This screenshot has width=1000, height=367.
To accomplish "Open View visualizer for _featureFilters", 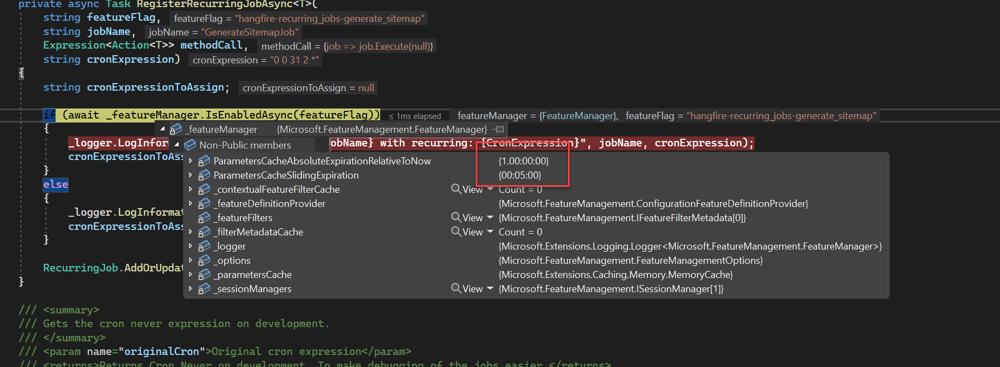I will click(x=467, y=218).
